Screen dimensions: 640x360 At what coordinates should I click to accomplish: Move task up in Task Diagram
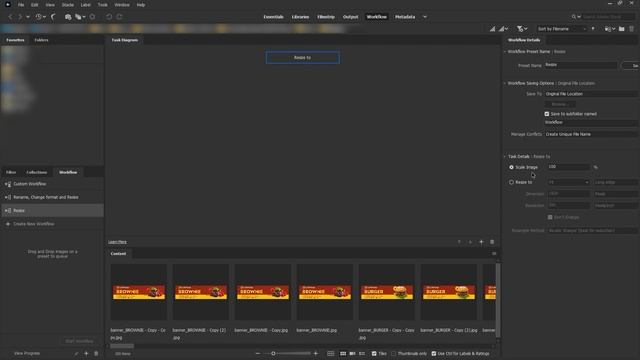pos(459,242)
